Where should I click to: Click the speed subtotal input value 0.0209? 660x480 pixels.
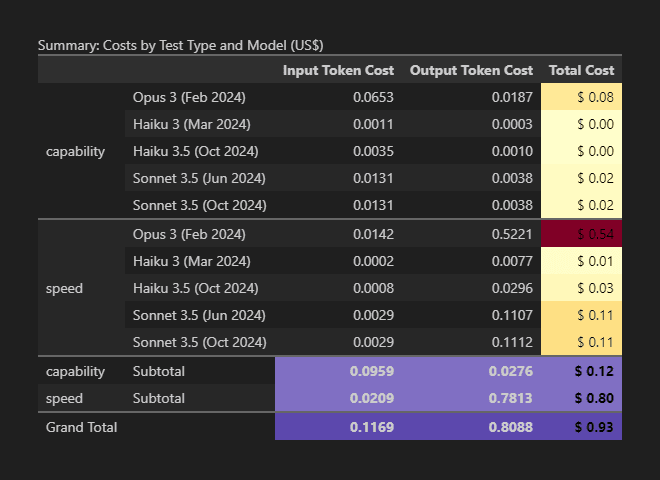click(372, 398)
